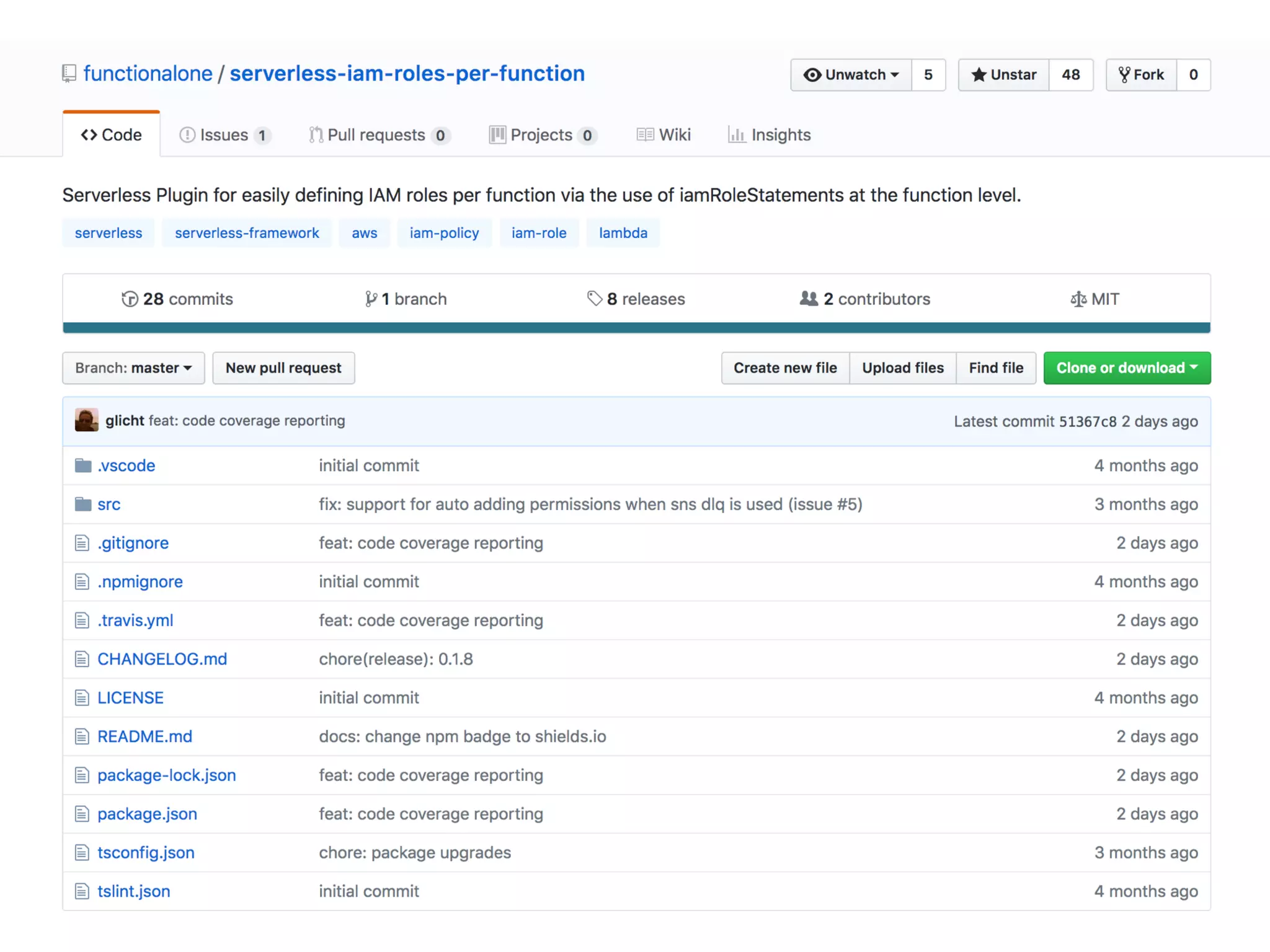Click the src folder icon
1270x952 pixels.
click(x=83, y=505)
